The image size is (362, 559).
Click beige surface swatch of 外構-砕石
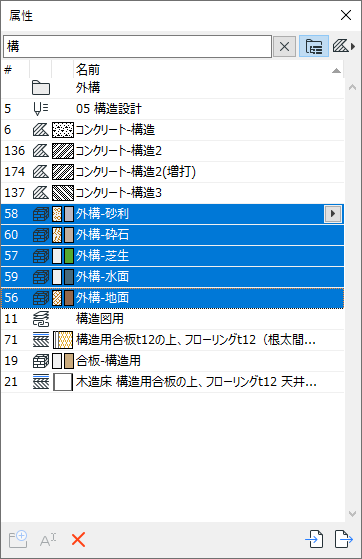coord(69,235)
